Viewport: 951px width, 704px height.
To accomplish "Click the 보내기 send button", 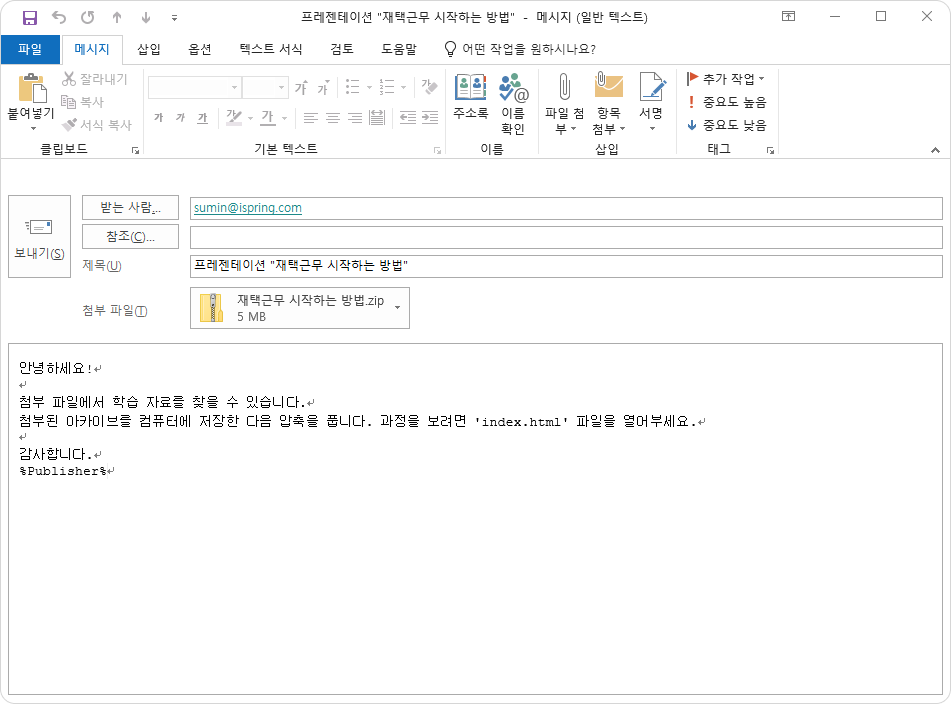I will pyautogui.click(x=39, y=236).
